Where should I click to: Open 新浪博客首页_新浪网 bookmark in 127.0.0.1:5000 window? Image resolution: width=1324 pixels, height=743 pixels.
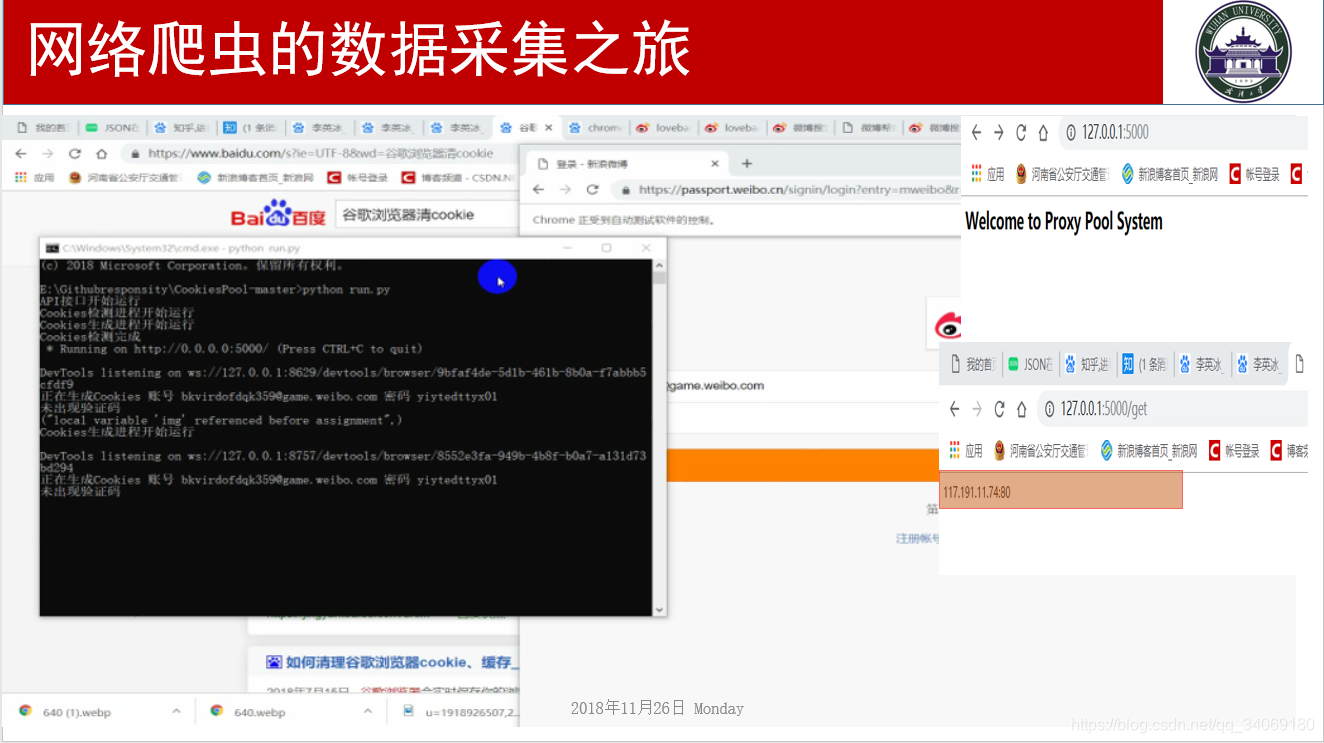1171,174
